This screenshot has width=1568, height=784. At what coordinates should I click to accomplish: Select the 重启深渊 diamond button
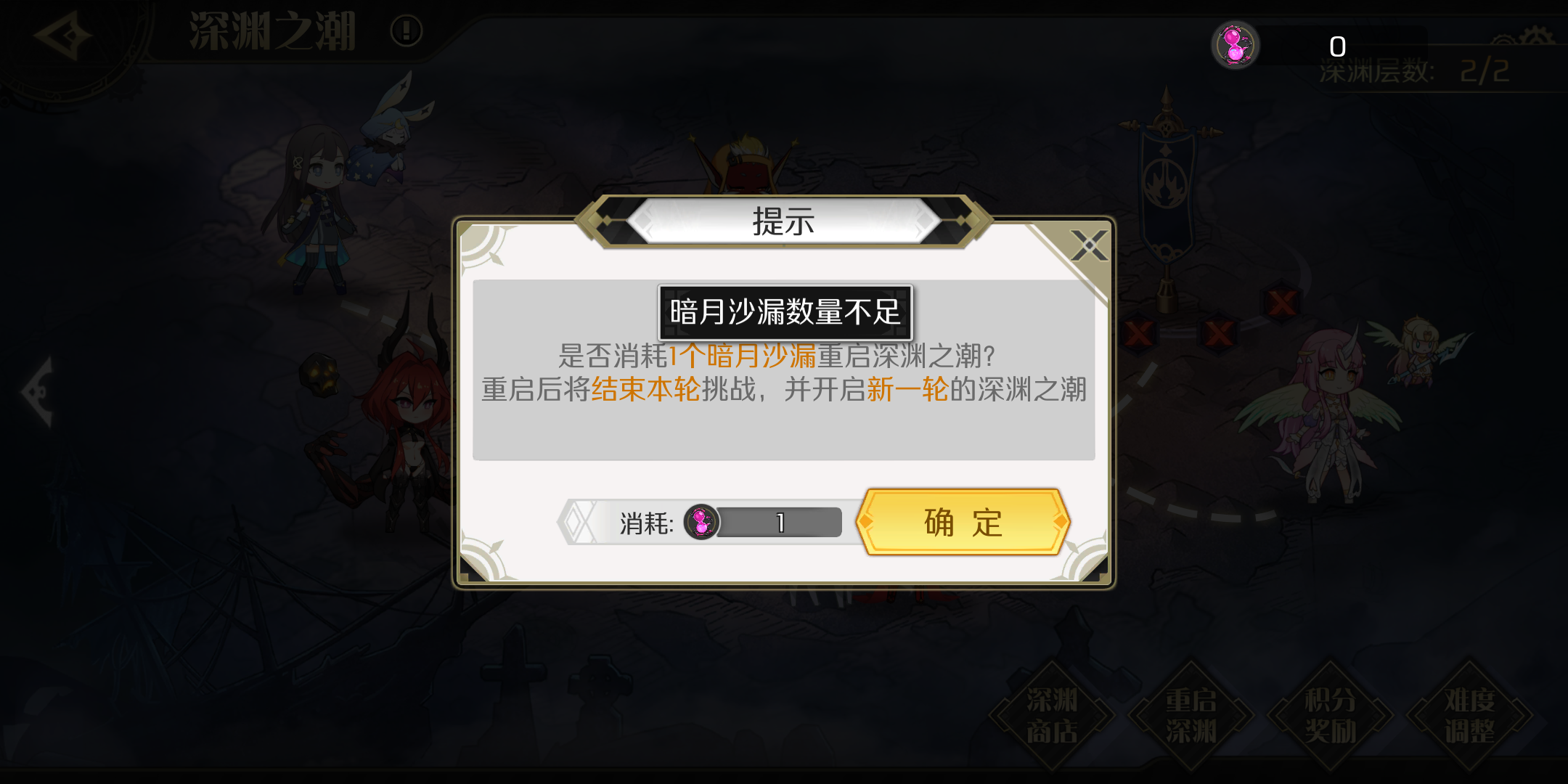[1191, 716]
